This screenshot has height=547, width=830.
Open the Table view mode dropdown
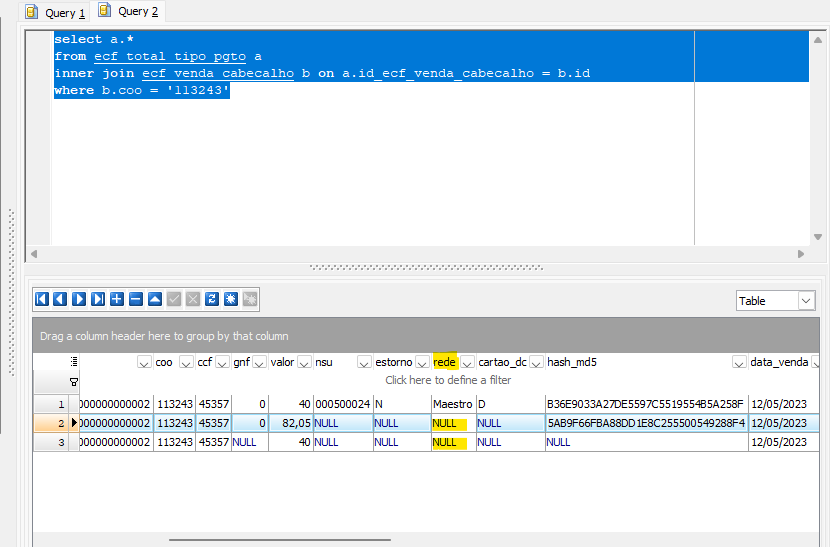coord(806,301)
